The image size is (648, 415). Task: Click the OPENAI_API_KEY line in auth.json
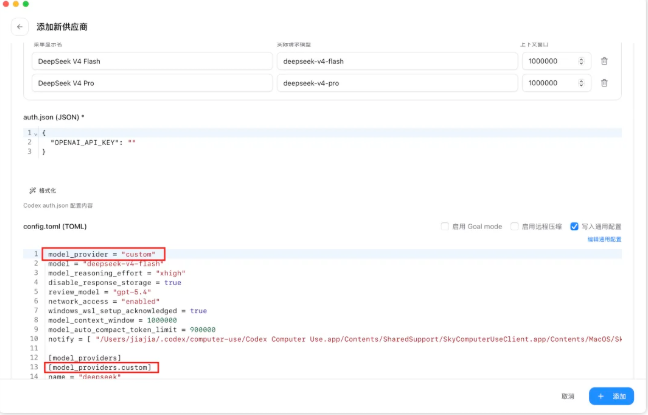93,143
